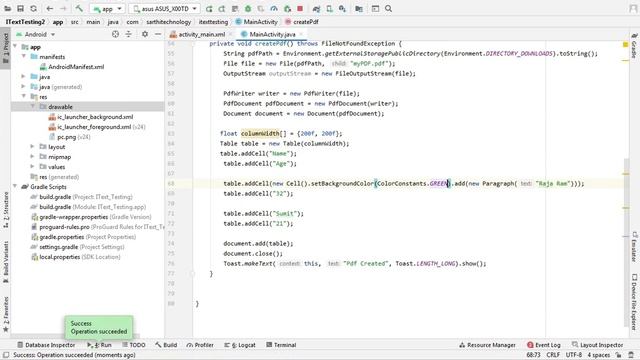Viewport: 640px width, 360px height.
Task: Open the Layout Inspector
Action: click(x=598, y=345)
